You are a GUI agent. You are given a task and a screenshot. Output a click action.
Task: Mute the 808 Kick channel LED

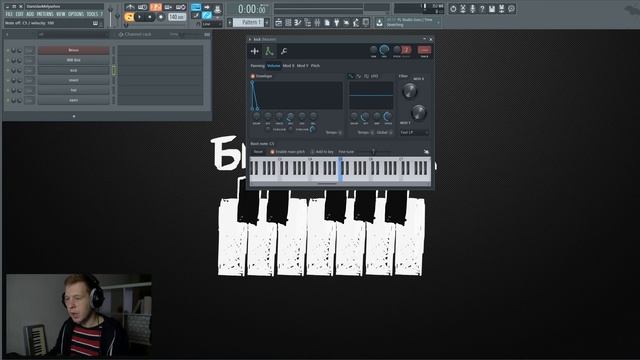pyautogui.click(x=8, y=60)
